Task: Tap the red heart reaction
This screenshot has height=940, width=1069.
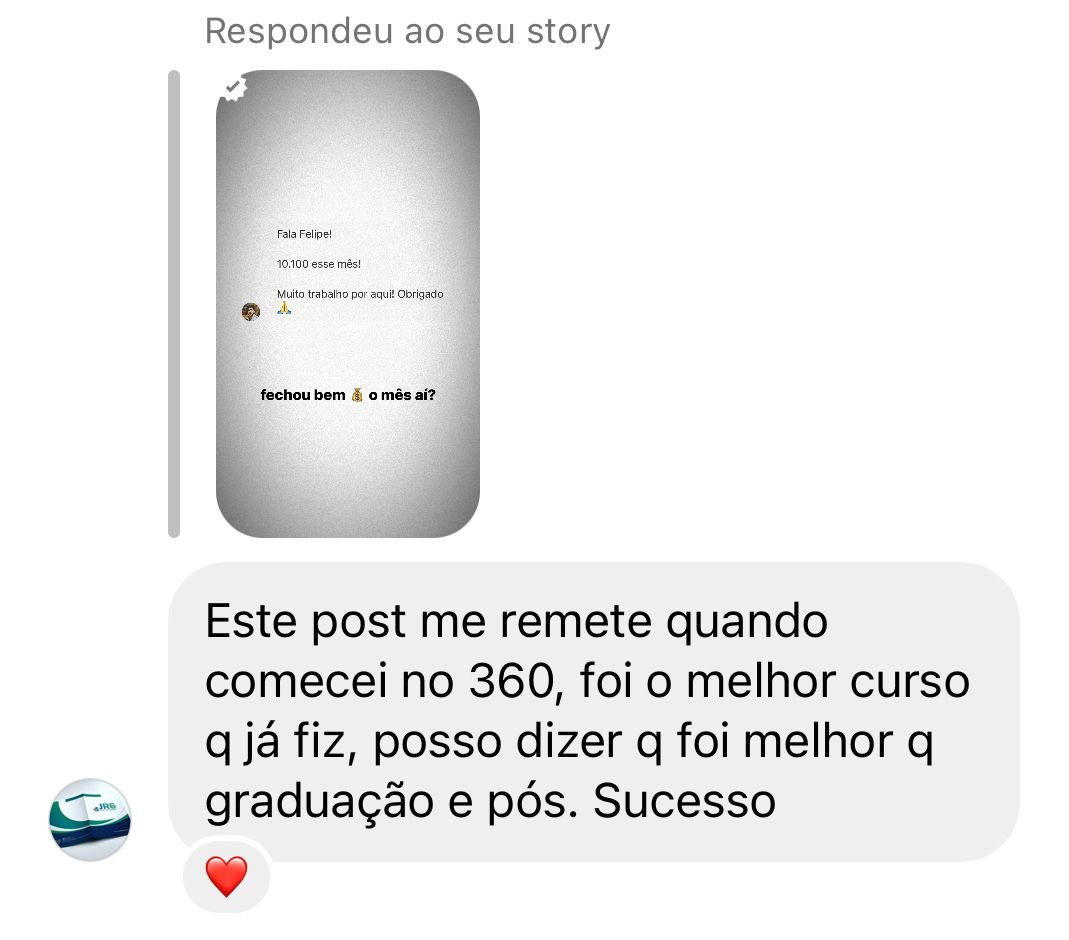Action: [226, 877]
